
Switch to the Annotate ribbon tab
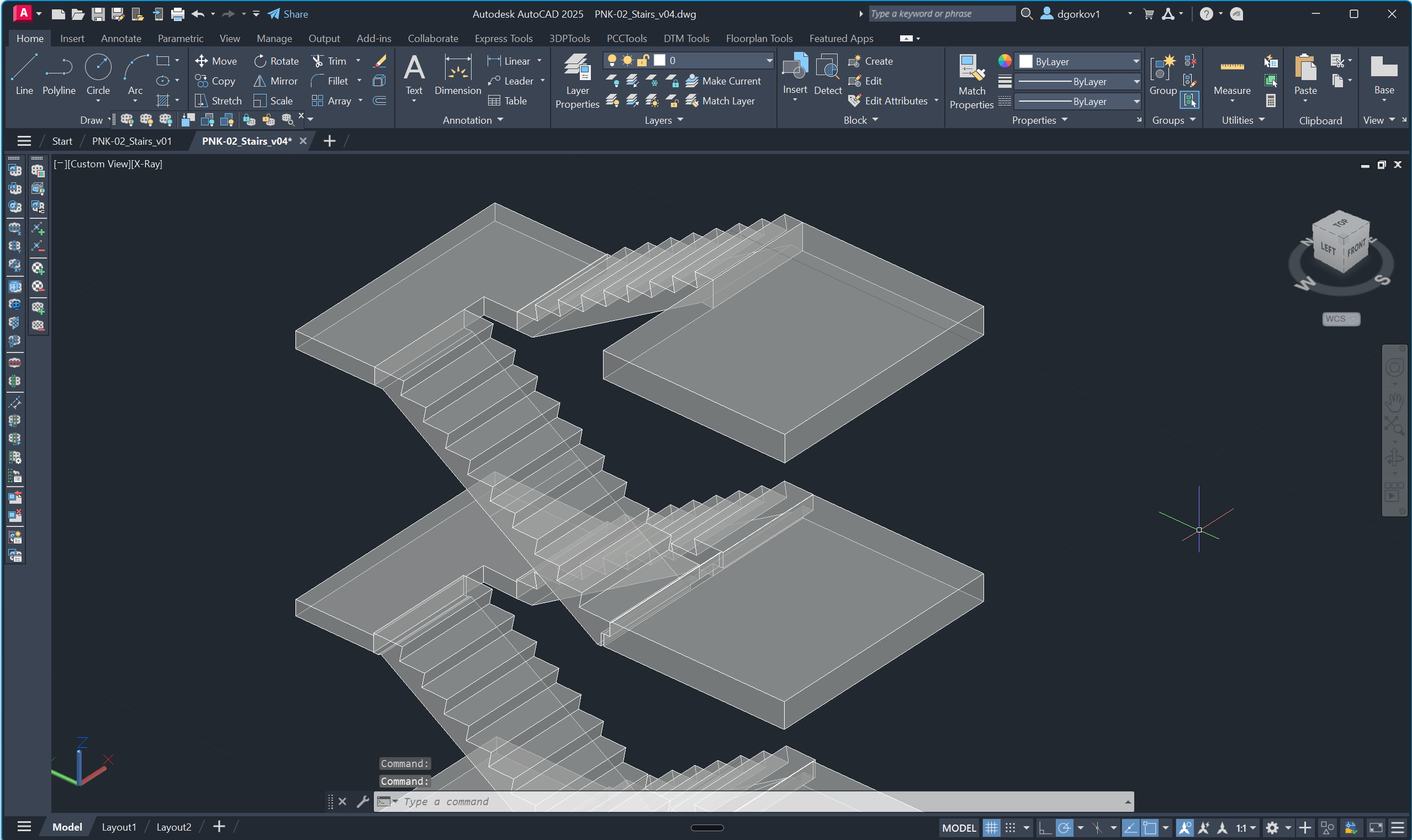121,38
